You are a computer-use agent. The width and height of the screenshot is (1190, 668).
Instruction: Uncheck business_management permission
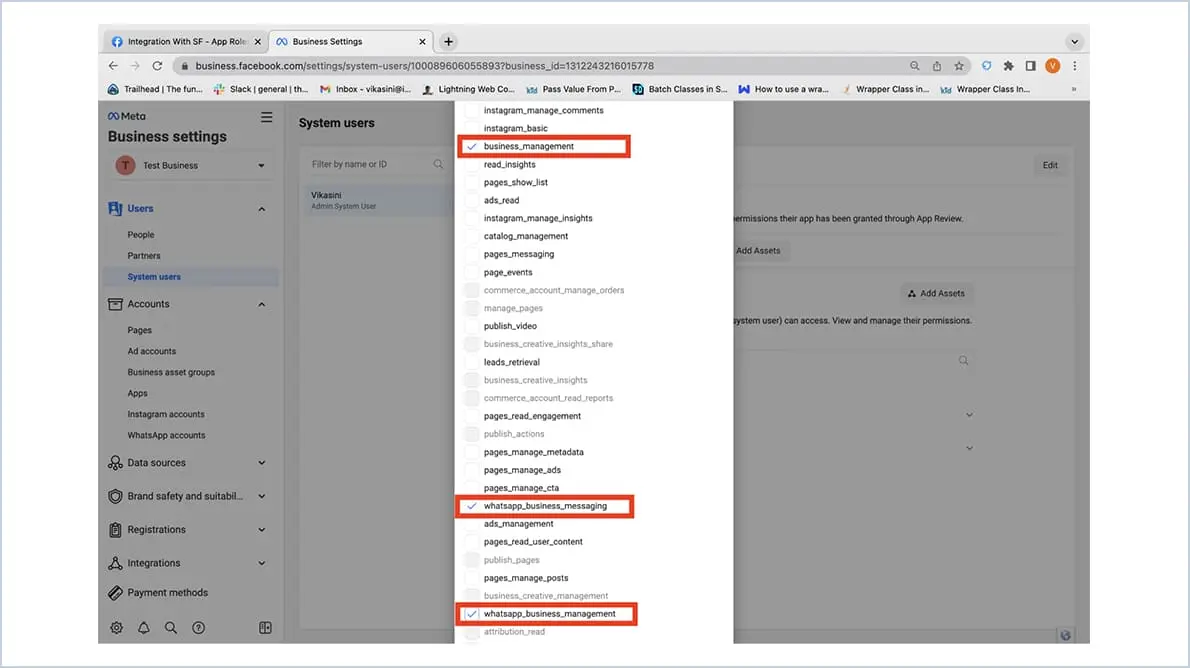click(472, 147)
